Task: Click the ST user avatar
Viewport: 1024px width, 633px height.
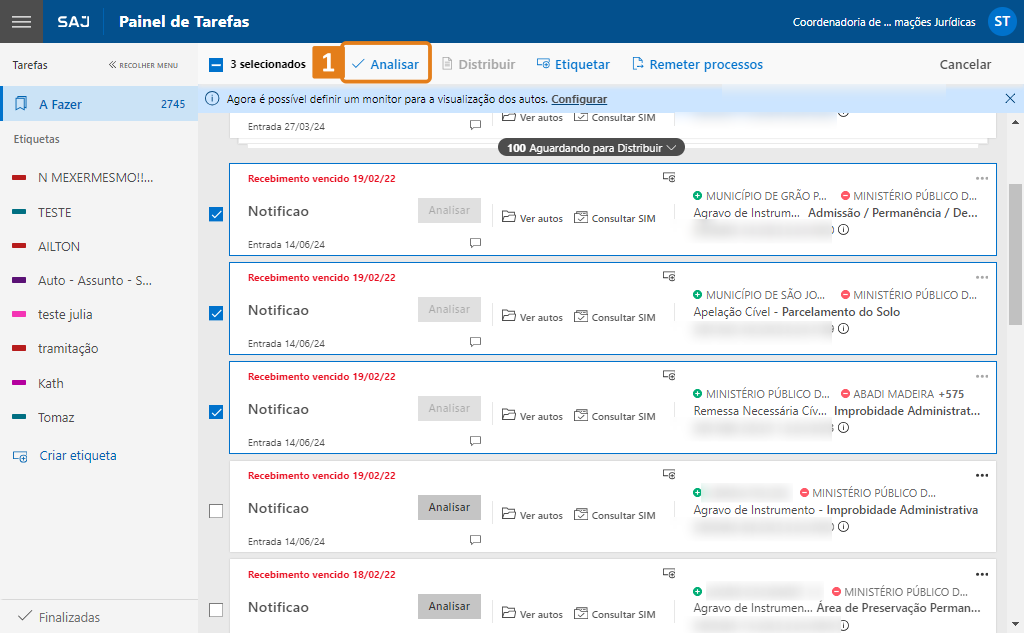Action: point(1001,21)
